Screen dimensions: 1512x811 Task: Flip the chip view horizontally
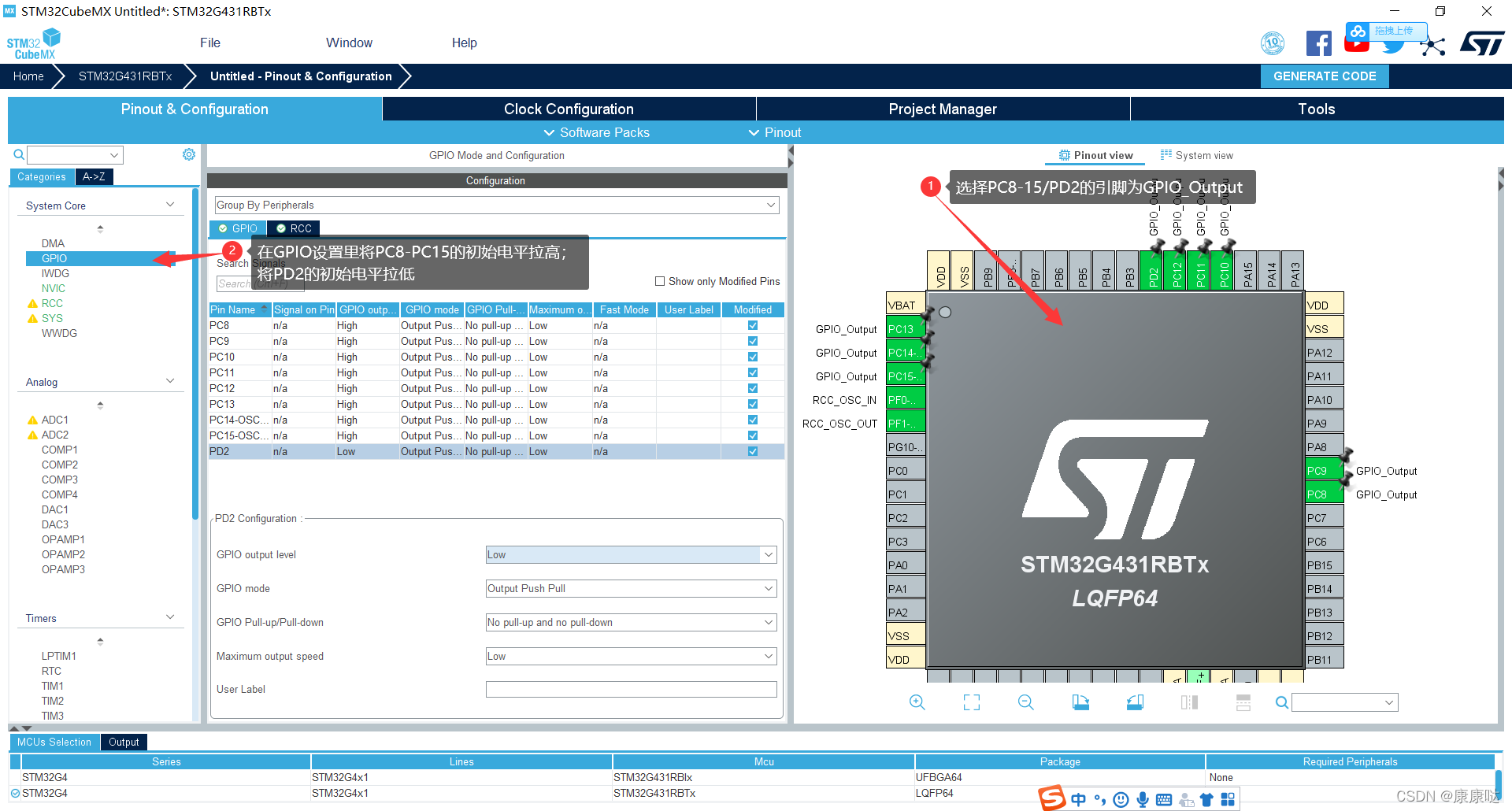click(1189, 702)
